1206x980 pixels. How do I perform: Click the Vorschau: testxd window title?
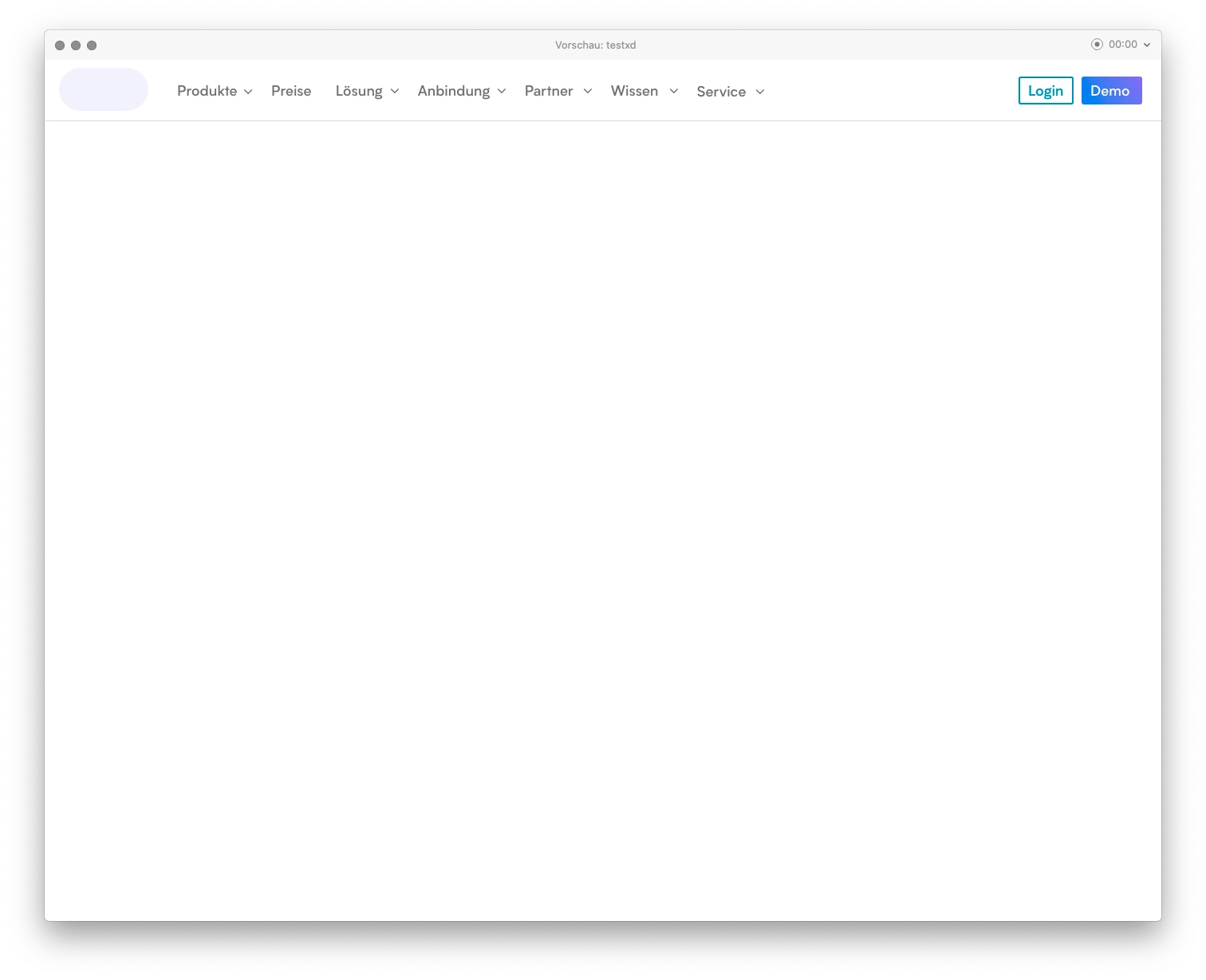(596, 45)
